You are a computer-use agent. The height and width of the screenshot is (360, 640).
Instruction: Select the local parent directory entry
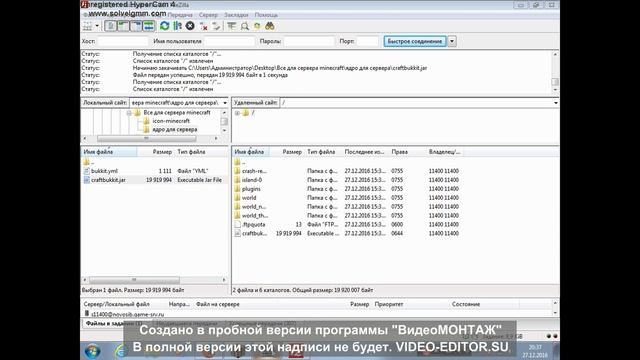pyautogui.click(x=155, y=162)
